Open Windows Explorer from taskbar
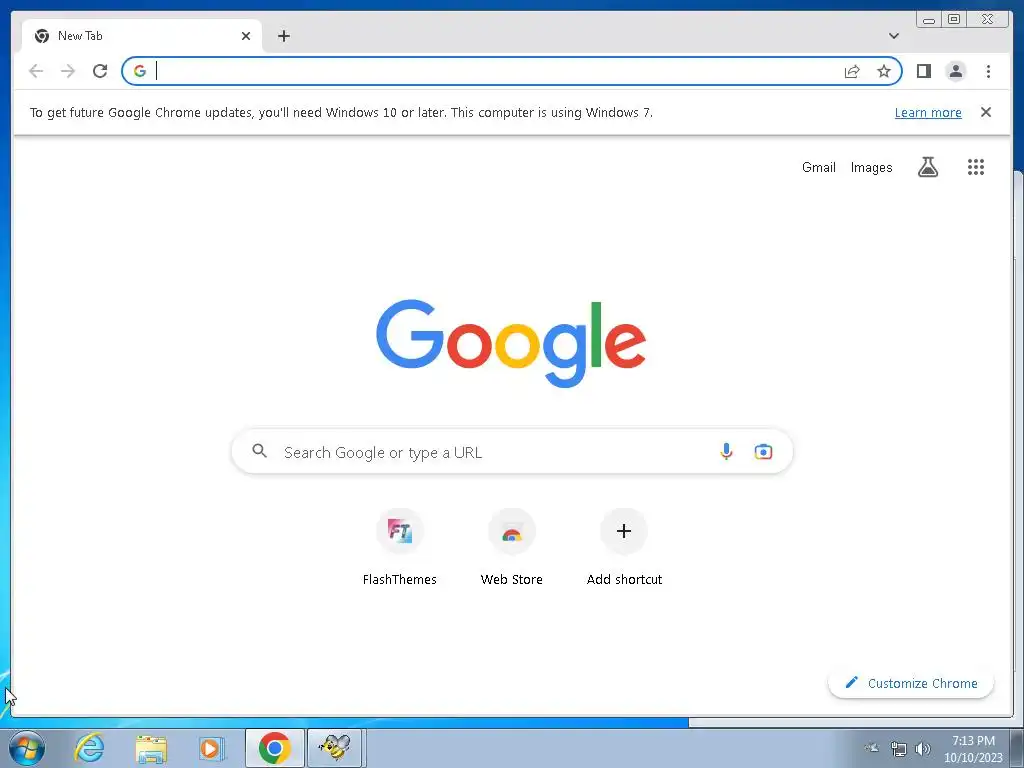 (x=151, y=749)
